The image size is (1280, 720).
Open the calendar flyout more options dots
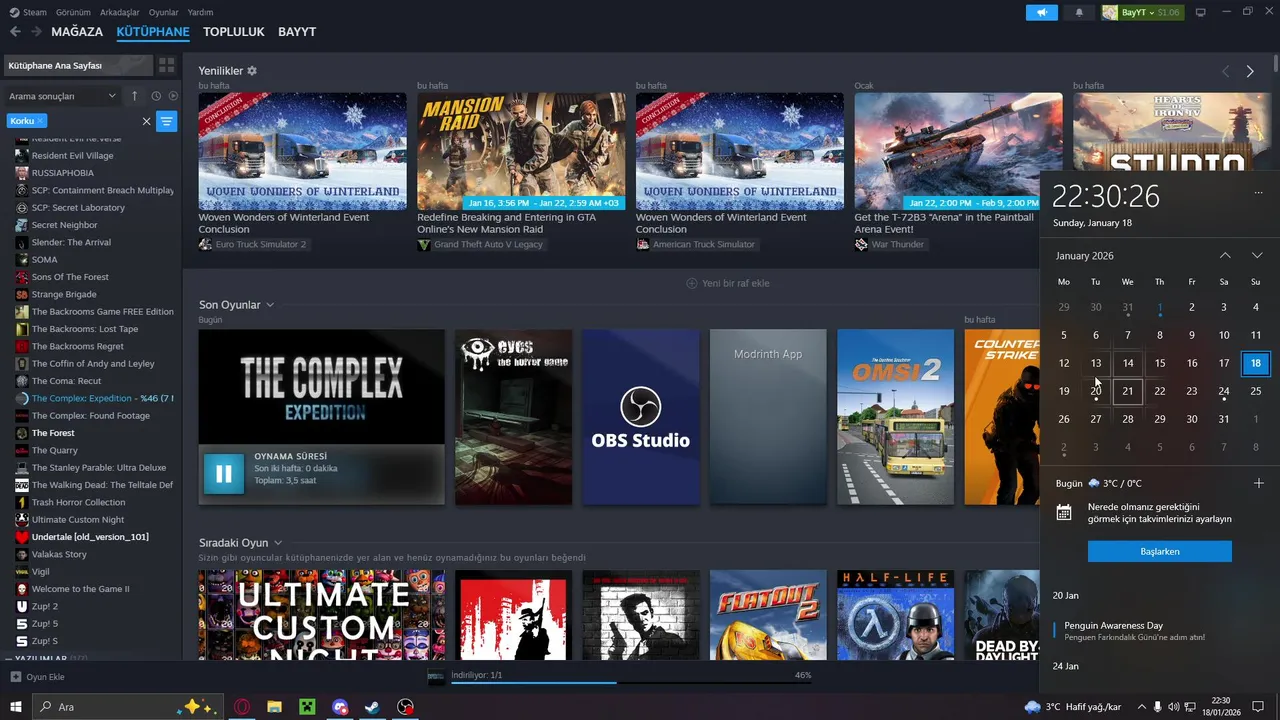(x=1258, y=192)
